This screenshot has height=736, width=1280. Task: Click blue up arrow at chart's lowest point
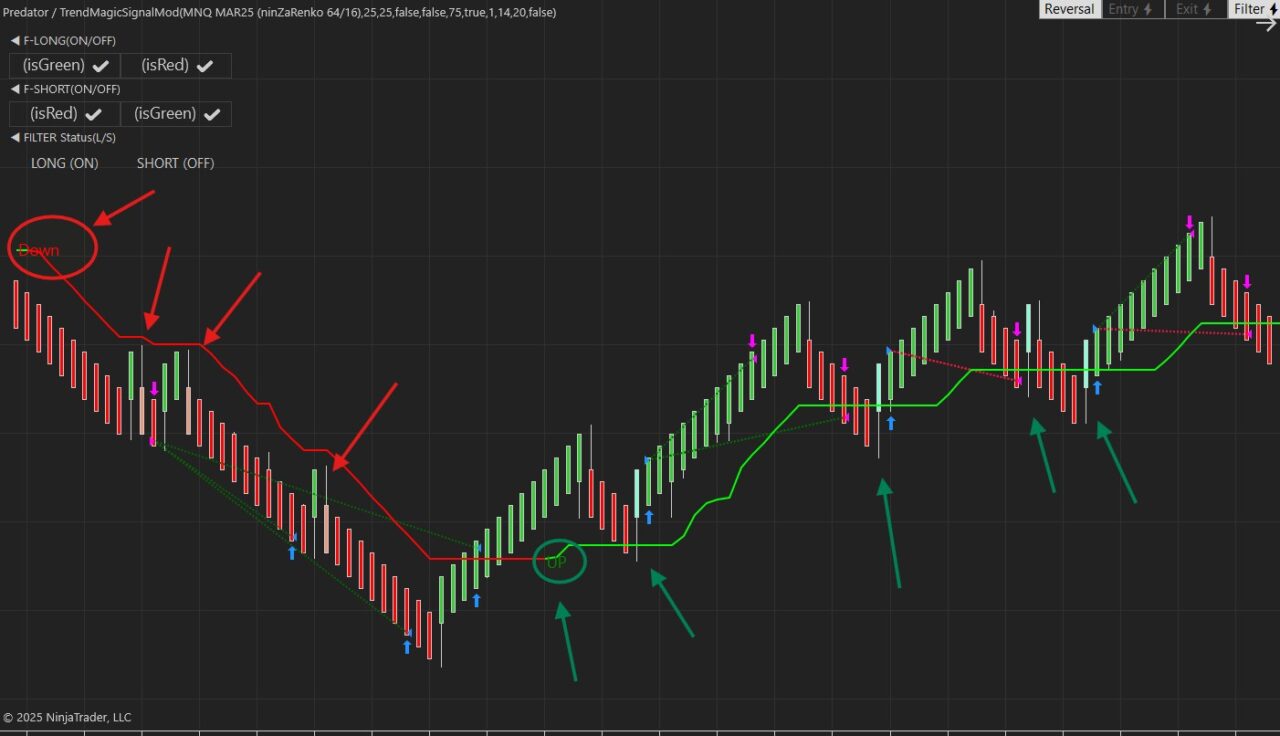point(407,647)
